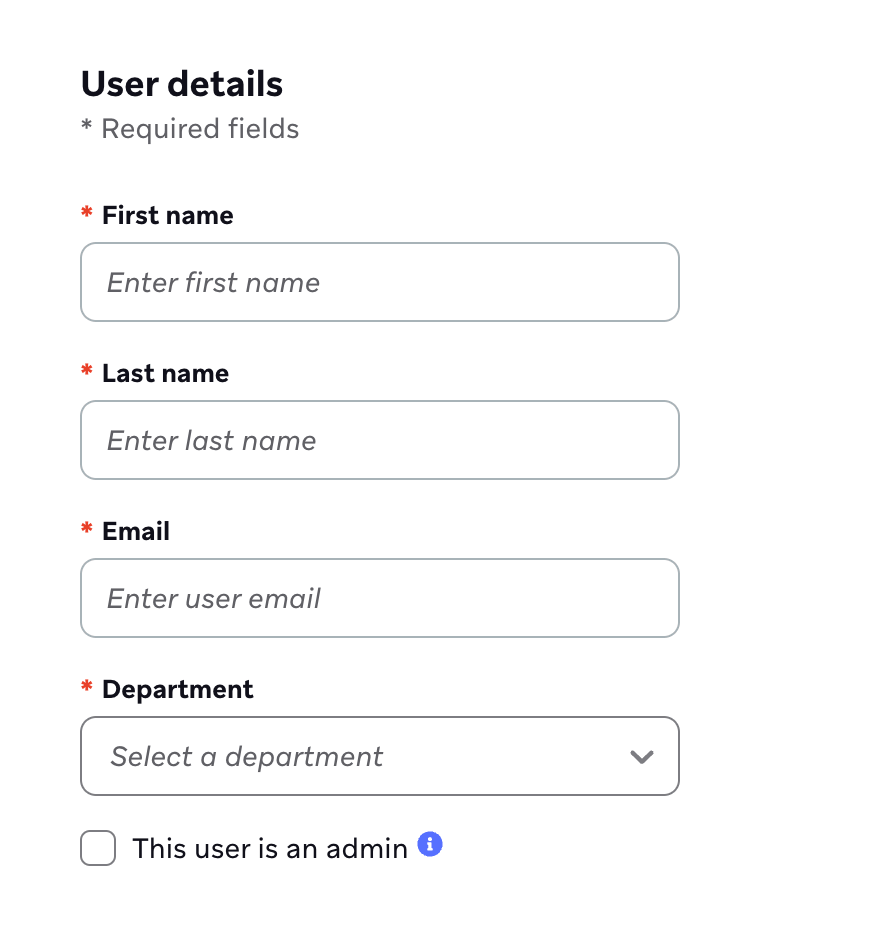Screen dimensions: 874x942
Task: Click the 'Email' field label
Action: point(136,532)
